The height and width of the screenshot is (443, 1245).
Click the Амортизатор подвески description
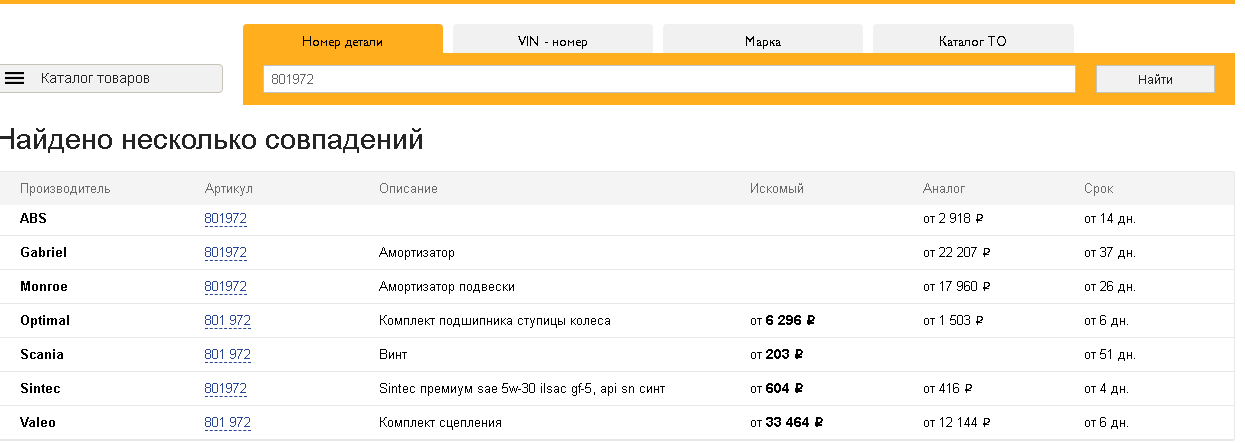pos(447,286)
